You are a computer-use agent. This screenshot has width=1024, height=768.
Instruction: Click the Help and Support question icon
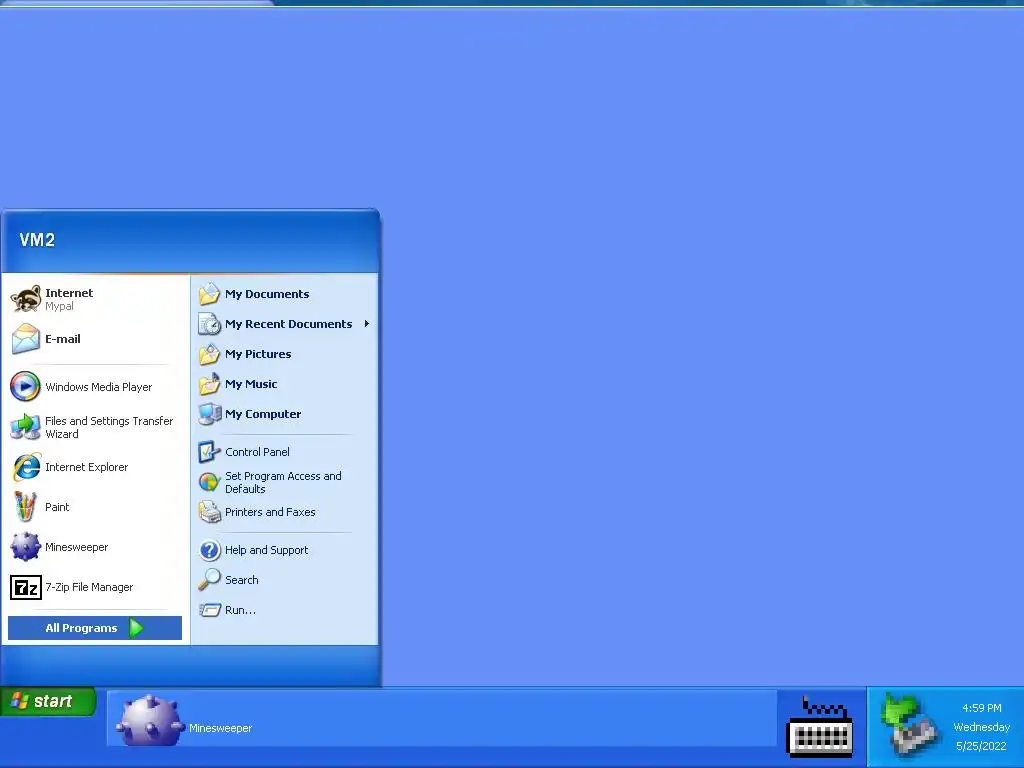tap(210, 550)
